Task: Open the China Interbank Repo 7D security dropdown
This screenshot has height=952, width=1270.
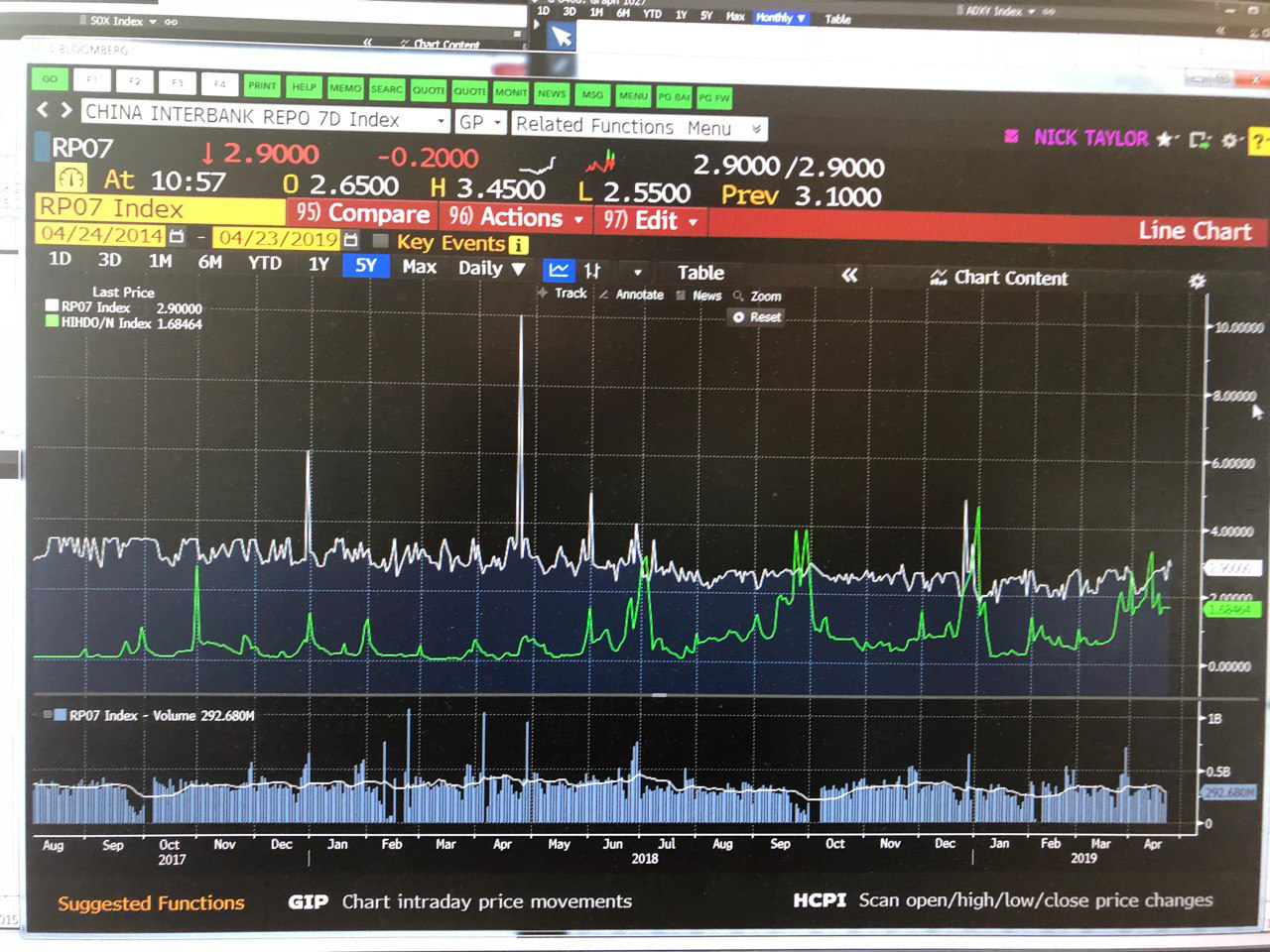Action: coord(442,121)
